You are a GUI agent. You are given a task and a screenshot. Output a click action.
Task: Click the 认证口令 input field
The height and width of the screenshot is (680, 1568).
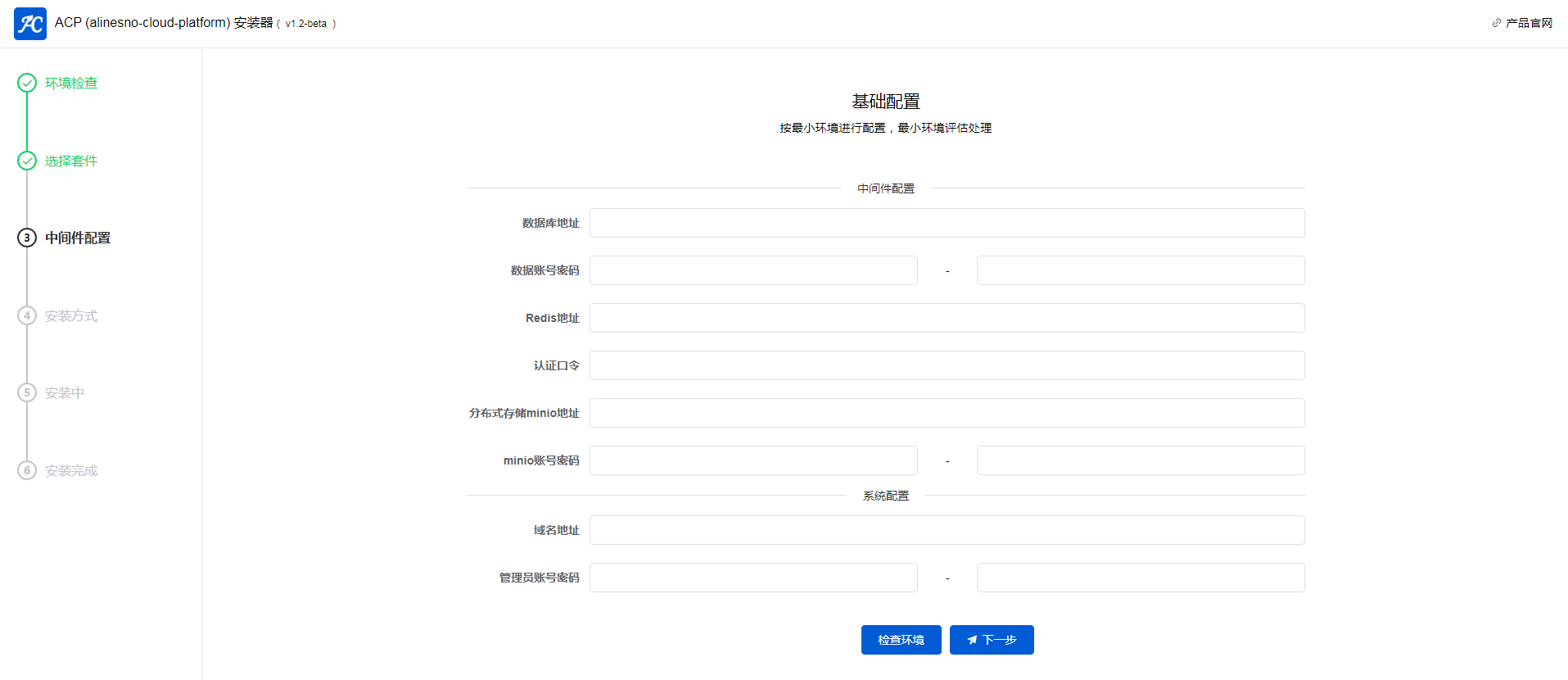[x=947, y=365]
